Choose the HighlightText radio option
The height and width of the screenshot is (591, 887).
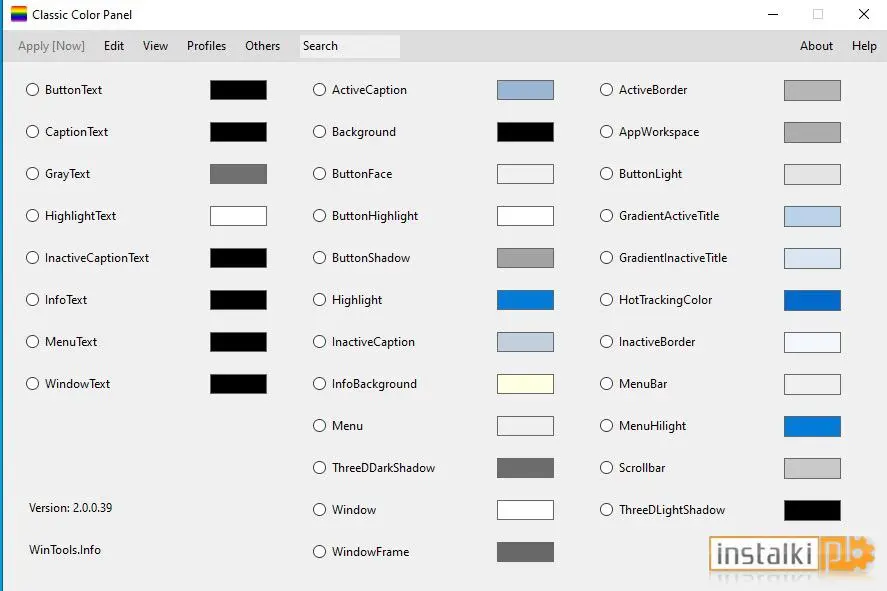tap(32, 215)
